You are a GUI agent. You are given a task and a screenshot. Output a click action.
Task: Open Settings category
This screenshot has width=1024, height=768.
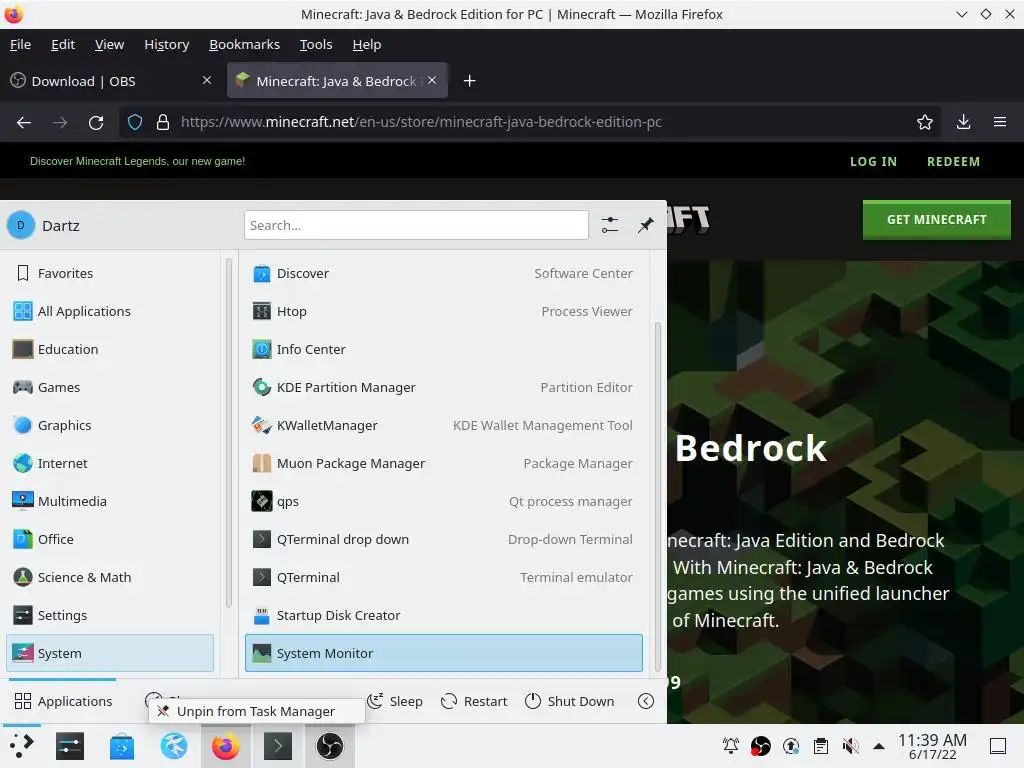click(x=110, y=615)
